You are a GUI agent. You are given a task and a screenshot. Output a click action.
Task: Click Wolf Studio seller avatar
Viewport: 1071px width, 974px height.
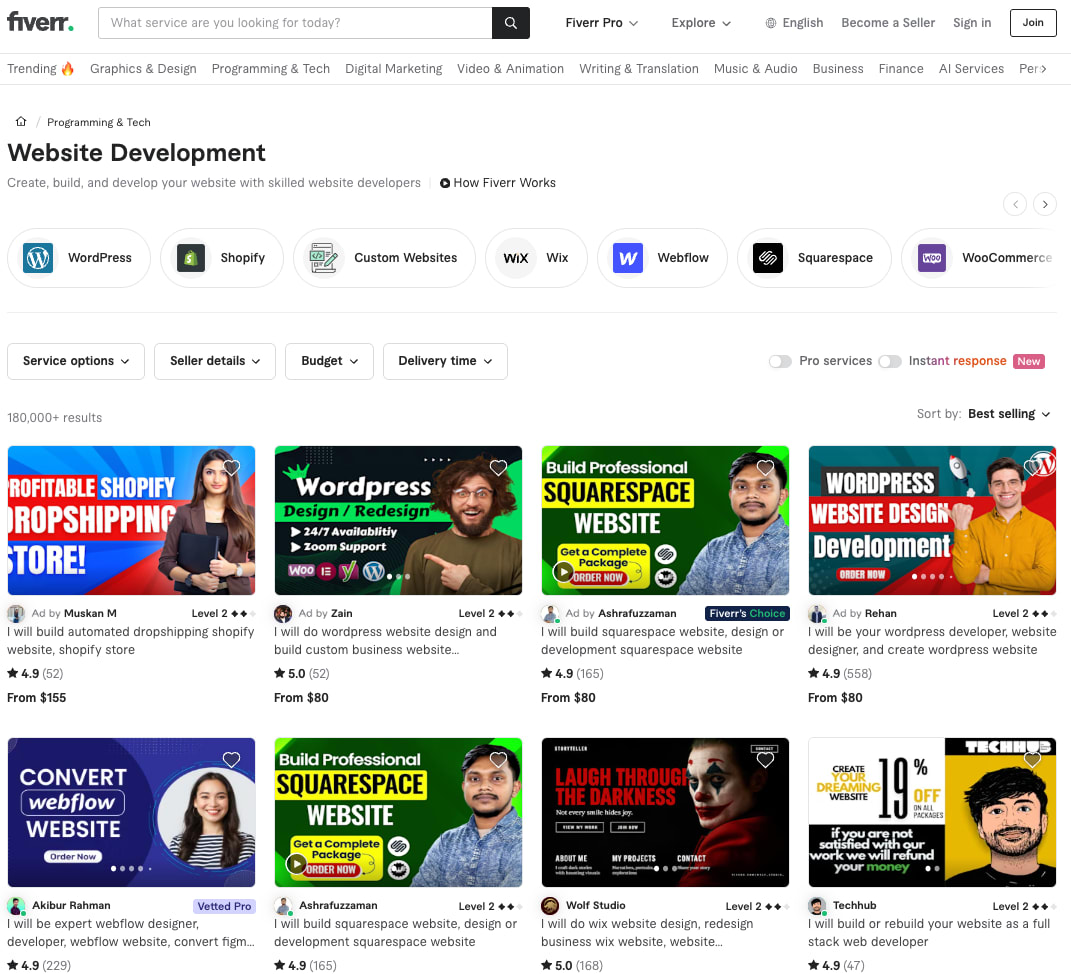550,906
